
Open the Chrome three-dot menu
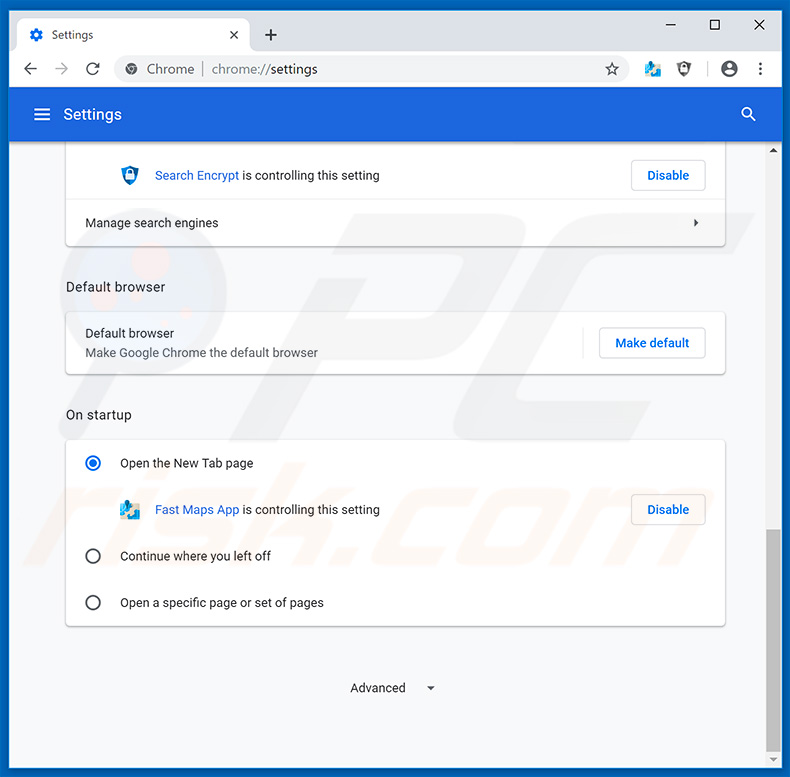click(760, 69)
